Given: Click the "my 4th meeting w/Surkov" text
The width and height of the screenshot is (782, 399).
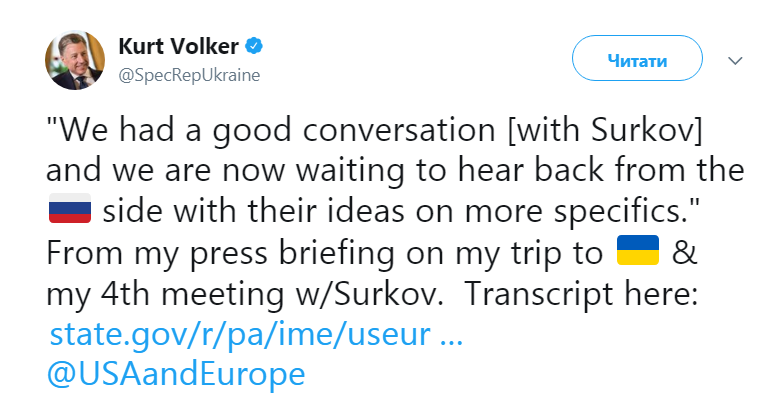Looking at the screenshot, I should coord(244,294).
